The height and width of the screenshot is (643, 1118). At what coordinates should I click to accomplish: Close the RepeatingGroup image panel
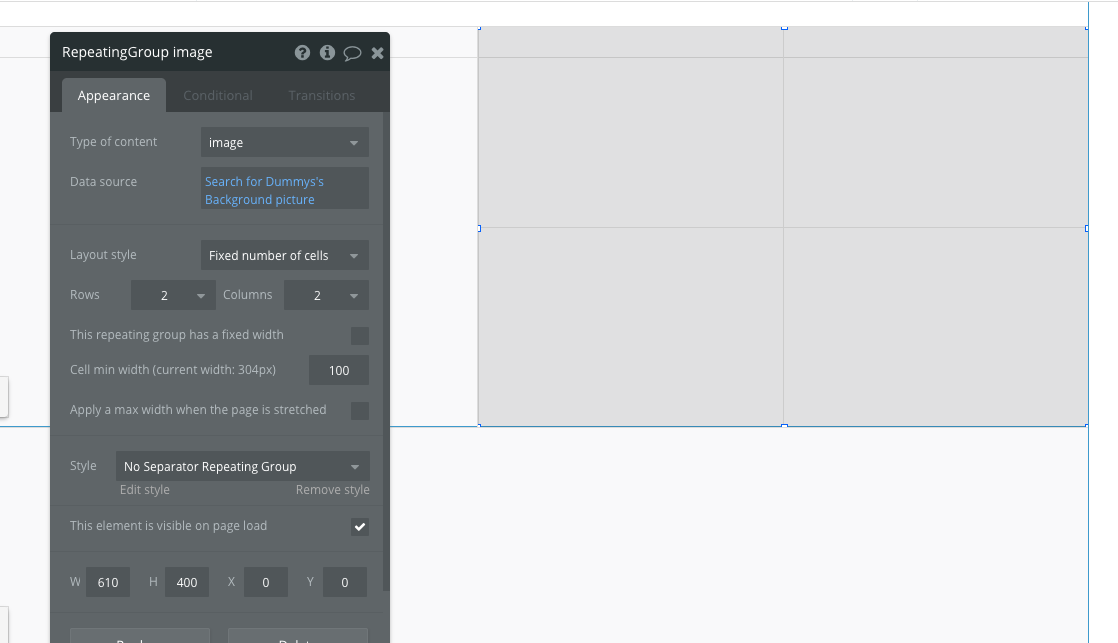pos(377,53)
